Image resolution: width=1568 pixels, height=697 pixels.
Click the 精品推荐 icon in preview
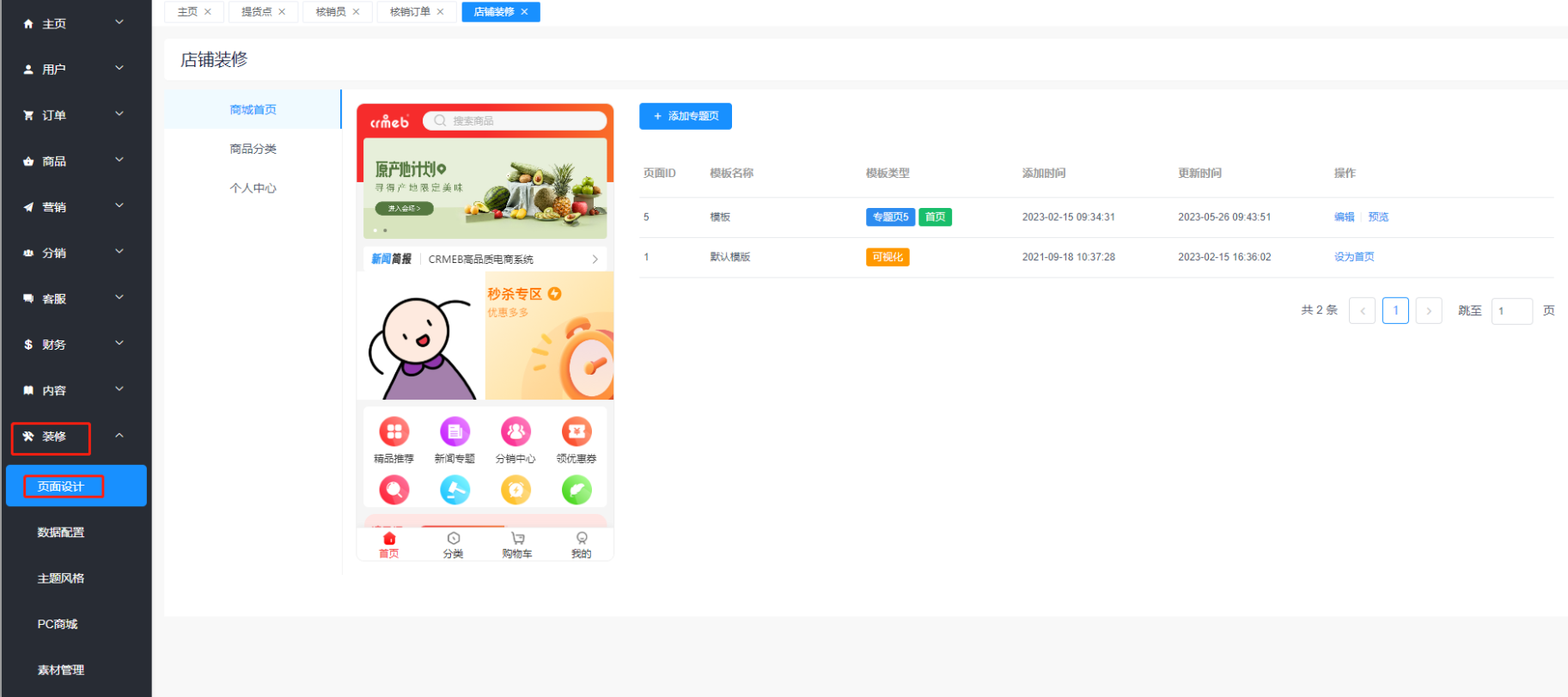394,431
